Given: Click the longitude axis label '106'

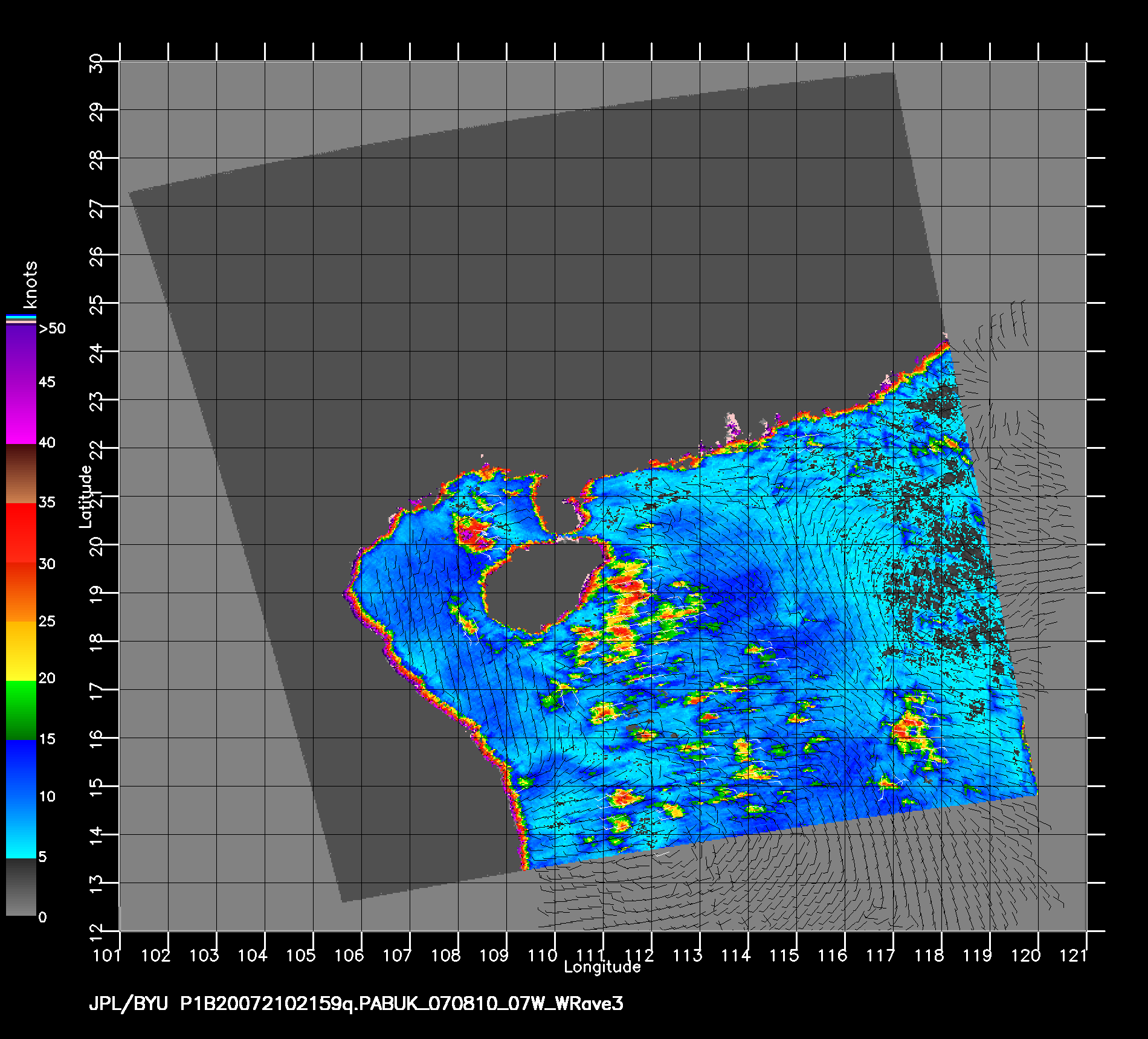Looking at the screenshot, I should click(349, 956).
